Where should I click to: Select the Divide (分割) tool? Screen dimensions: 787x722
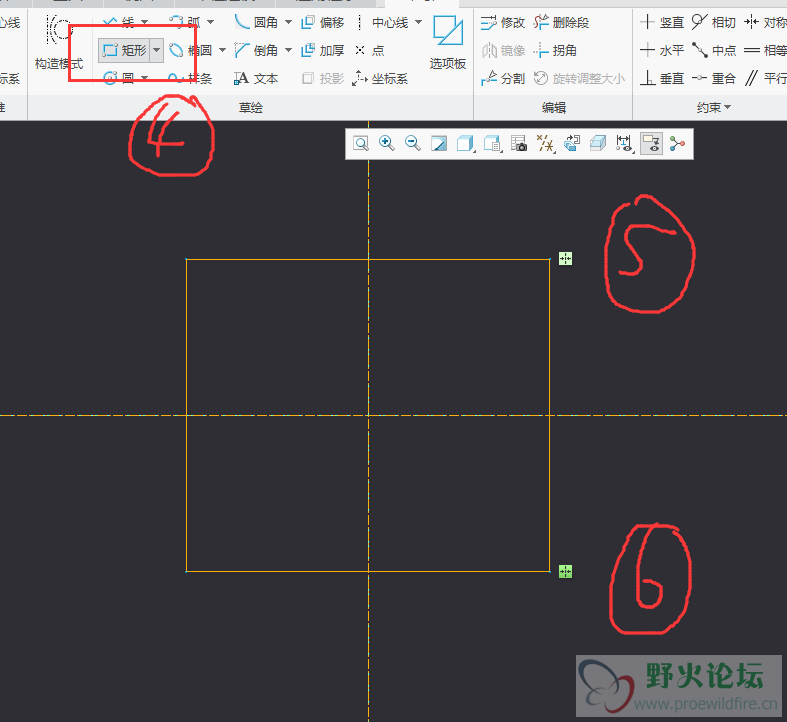pyautogui.click(x=503, y=78)
